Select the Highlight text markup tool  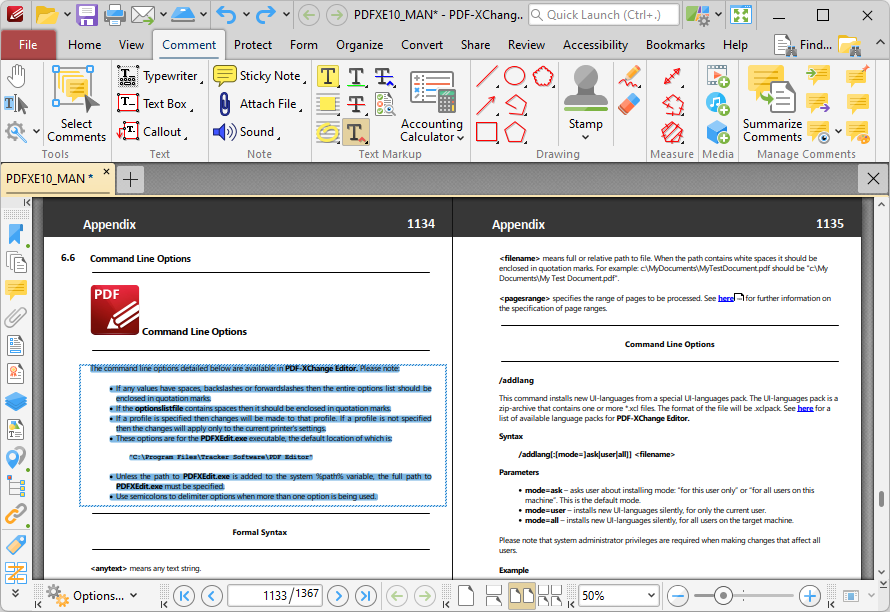point(327,76)
